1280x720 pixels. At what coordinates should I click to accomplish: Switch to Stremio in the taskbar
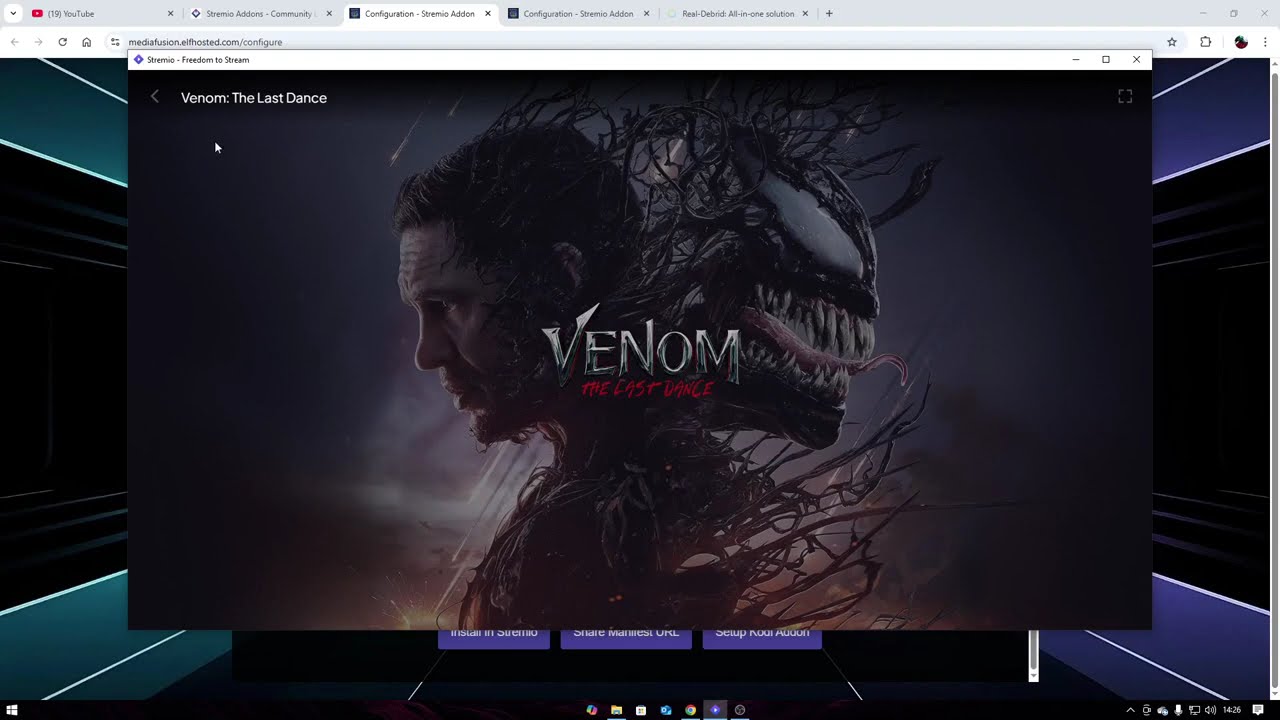(715, 710)
